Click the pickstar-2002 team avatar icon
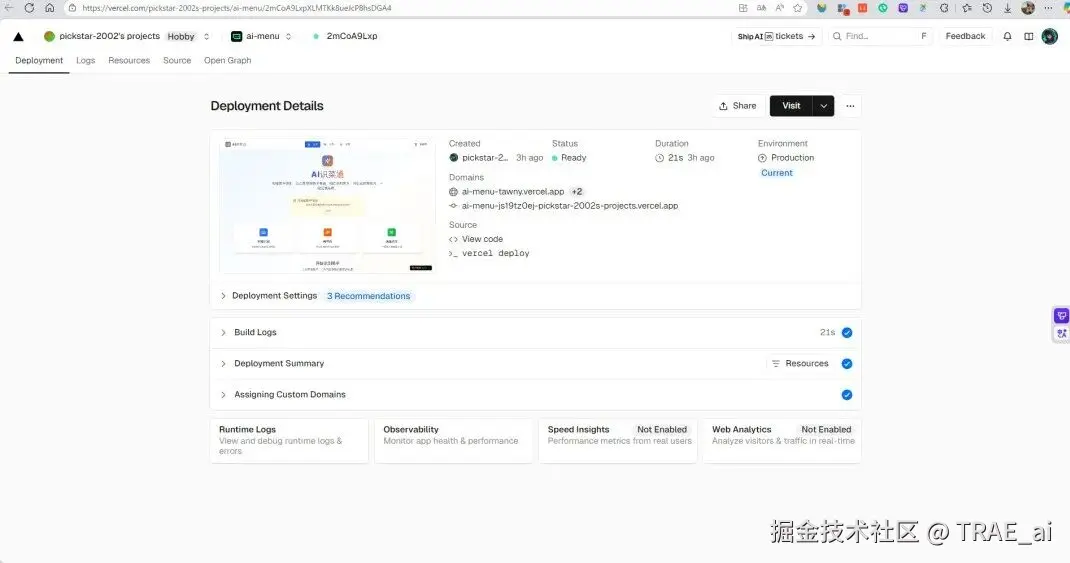 (x=49, y=36)
